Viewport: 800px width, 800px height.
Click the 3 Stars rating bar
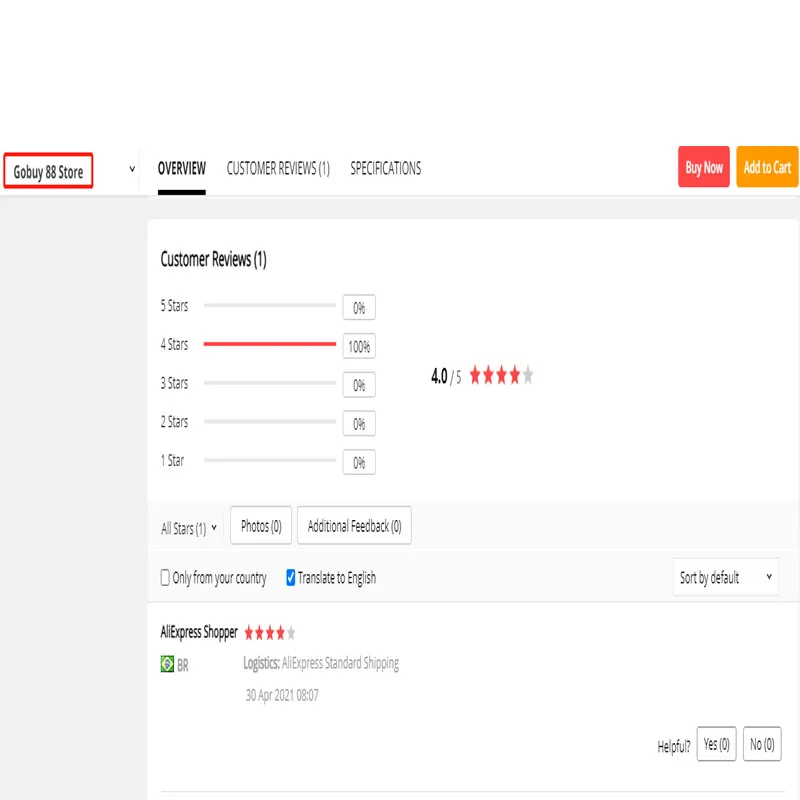point(269,383)
